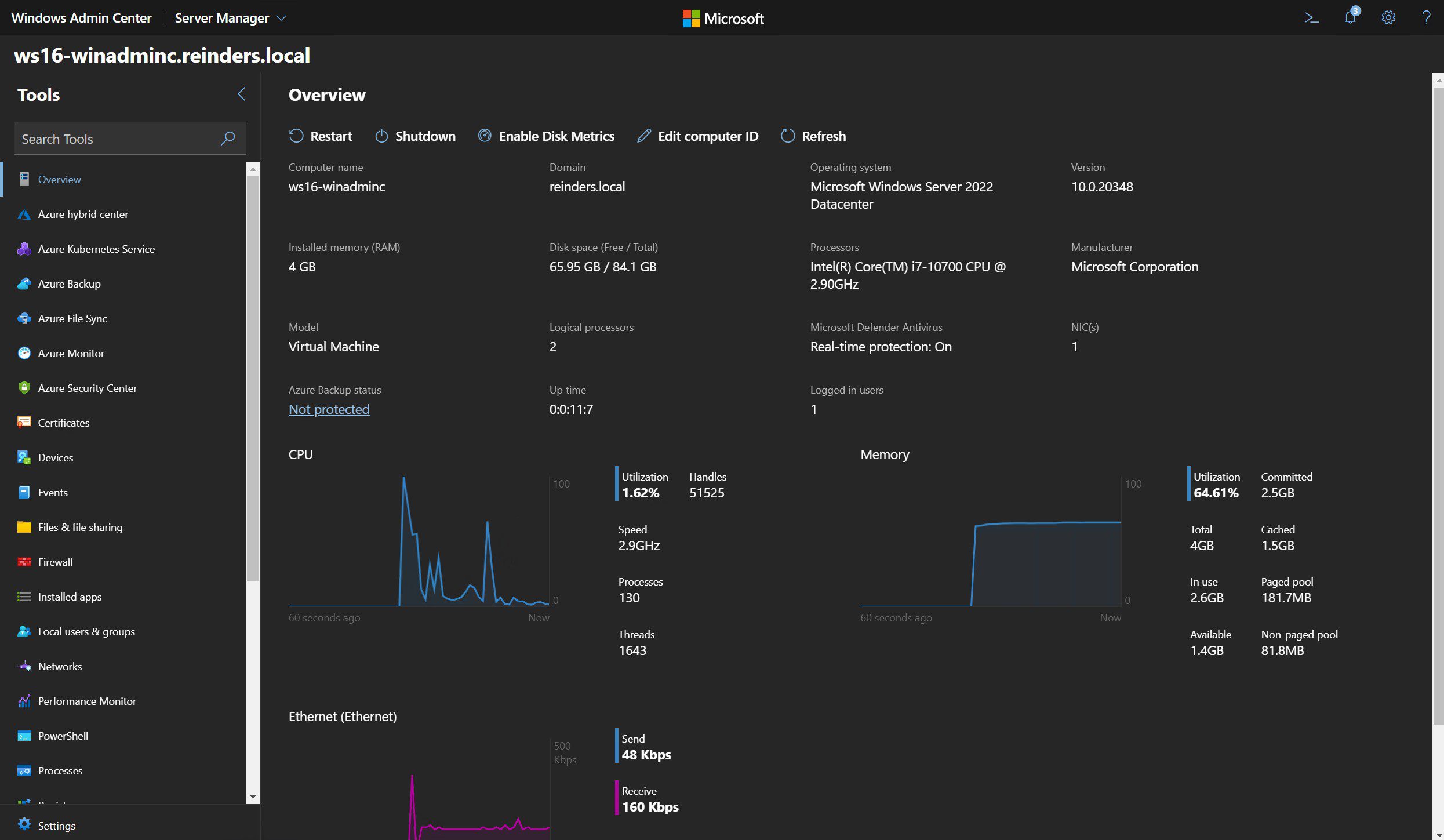Screen dimensions: 1444x840
Task: Click the Receive 160 Kbps value
Action: click(x=650, y=807)
